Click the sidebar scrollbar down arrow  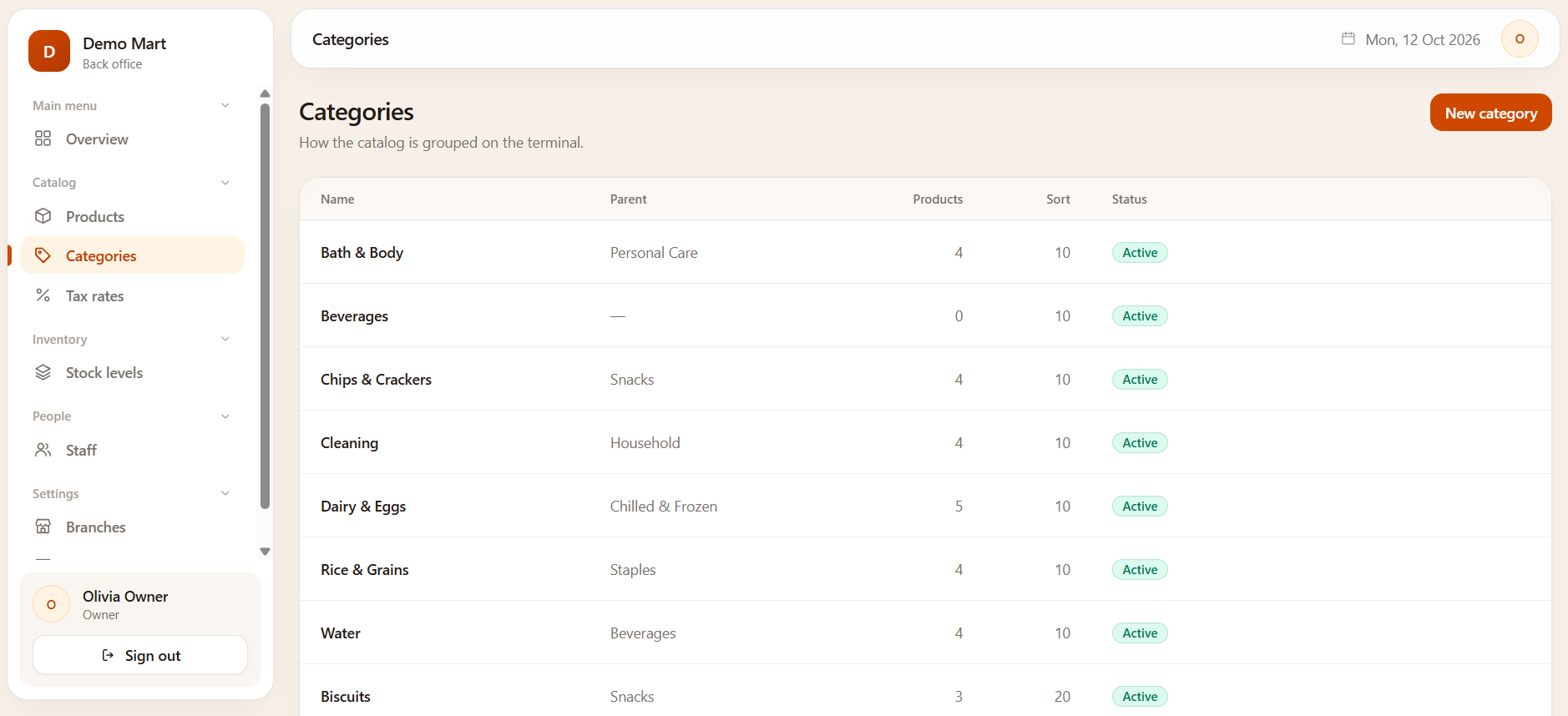point(265,552)
